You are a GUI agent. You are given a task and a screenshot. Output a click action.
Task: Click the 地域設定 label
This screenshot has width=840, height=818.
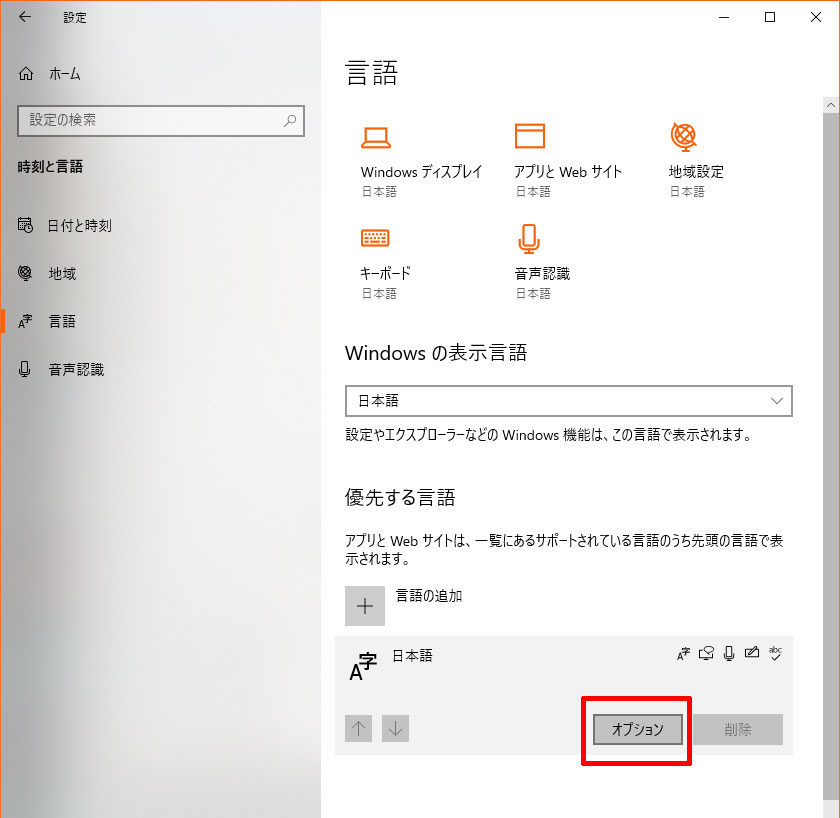click(696, 172)
